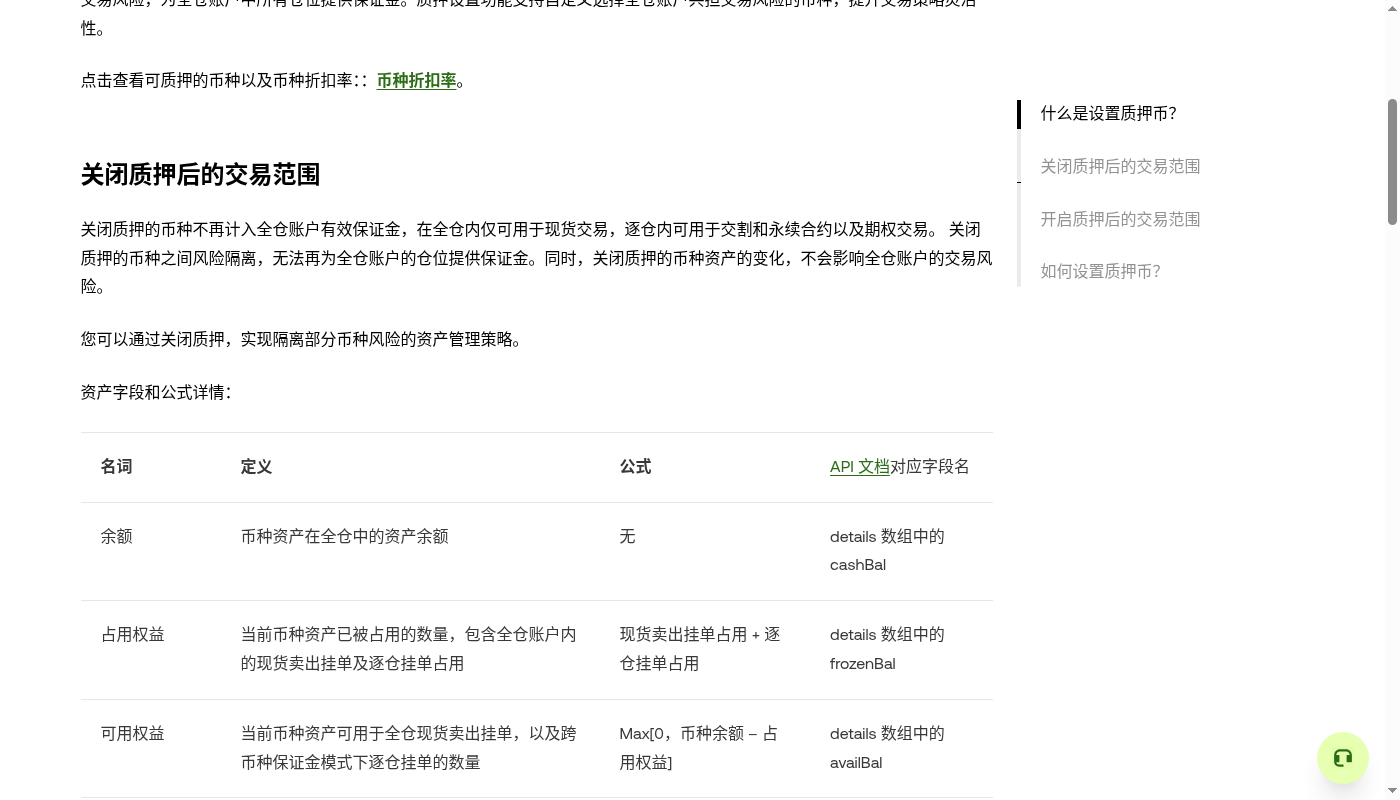Click the availBal field name cell
Image resolution: width=1400 pixels, height=800 pixels.
(x=887, y=748)
